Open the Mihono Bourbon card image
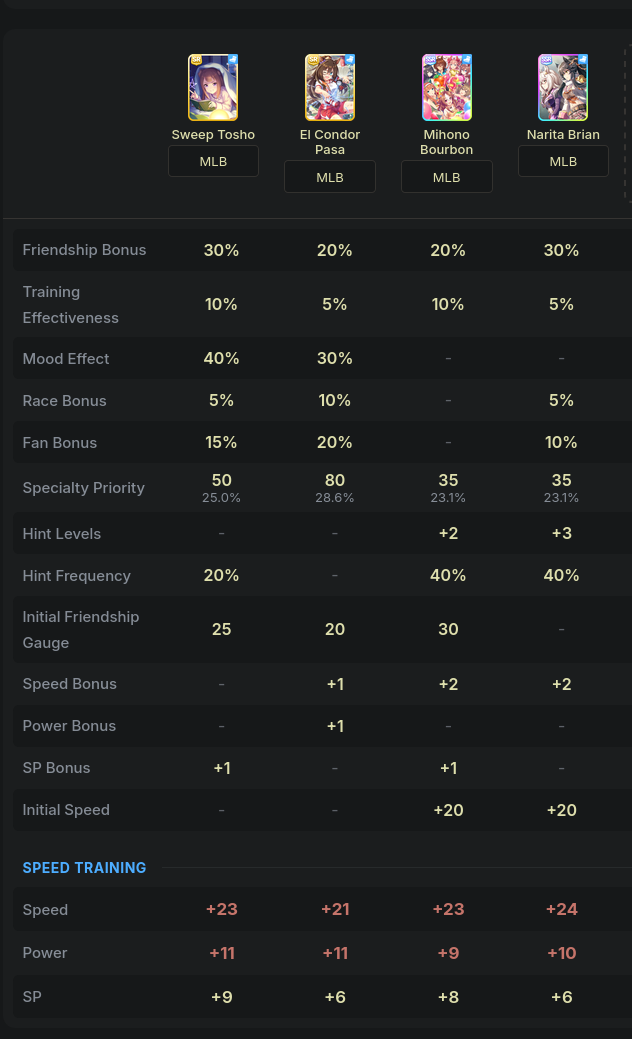The image size is (632, 1039). pos(447,87)
